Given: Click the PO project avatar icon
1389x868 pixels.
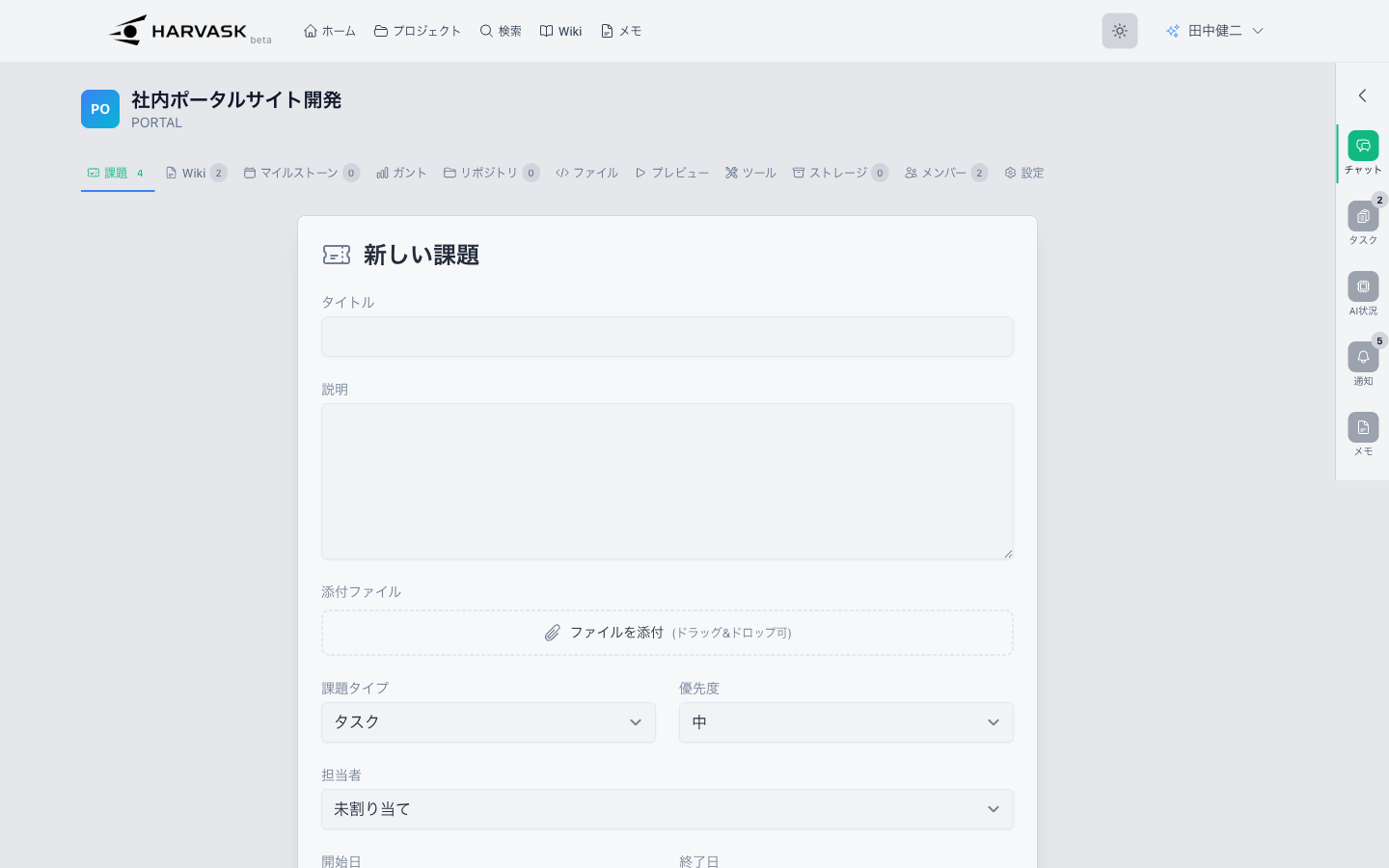Looking at the screenshot, I should [x=100, y=109].
